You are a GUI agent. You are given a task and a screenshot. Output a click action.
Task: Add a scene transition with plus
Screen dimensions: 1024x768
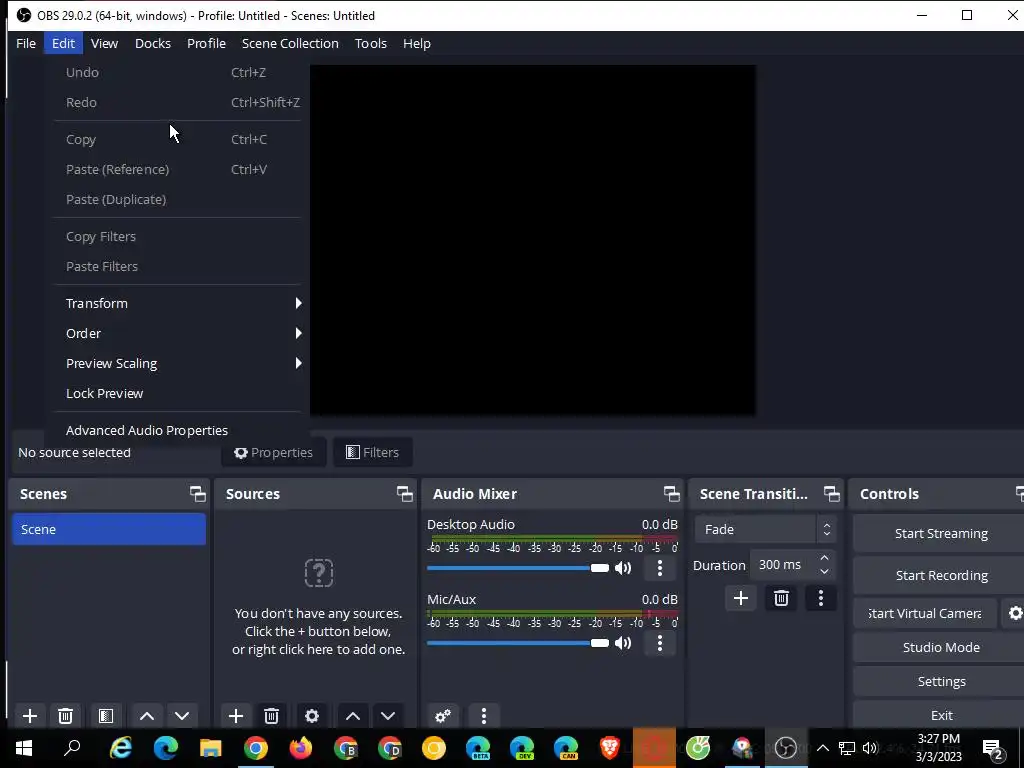741,598
